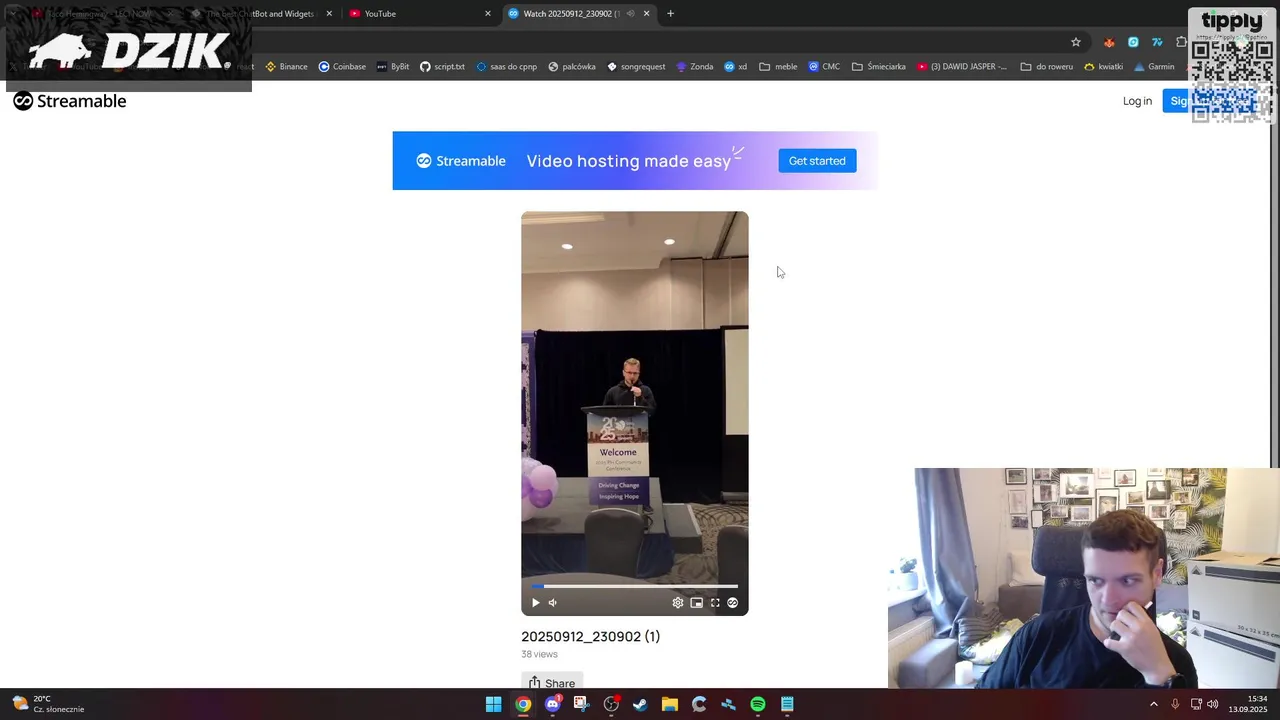This screenshot has width=1280, height=720.
Task: Open Discord from the taskbar
Action: click(552, 704)
